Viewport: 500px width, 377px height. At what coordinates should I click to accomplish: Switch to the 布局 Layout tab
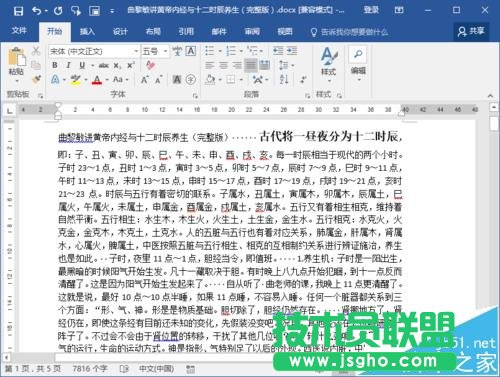click(x=153, y=32)
